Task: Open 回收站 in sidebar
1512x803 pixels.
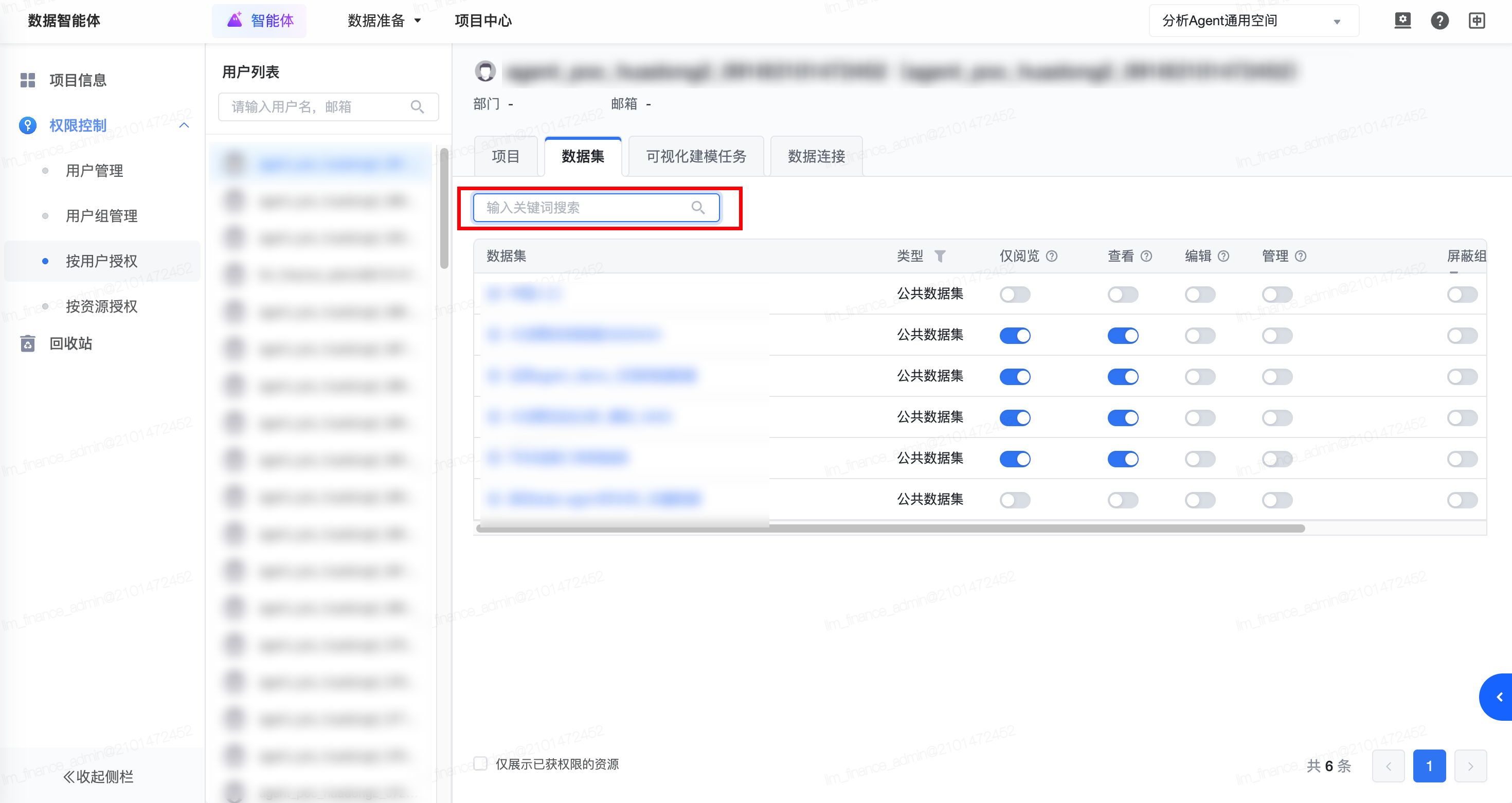Action: pyautogui.click(x=70, y=343)
